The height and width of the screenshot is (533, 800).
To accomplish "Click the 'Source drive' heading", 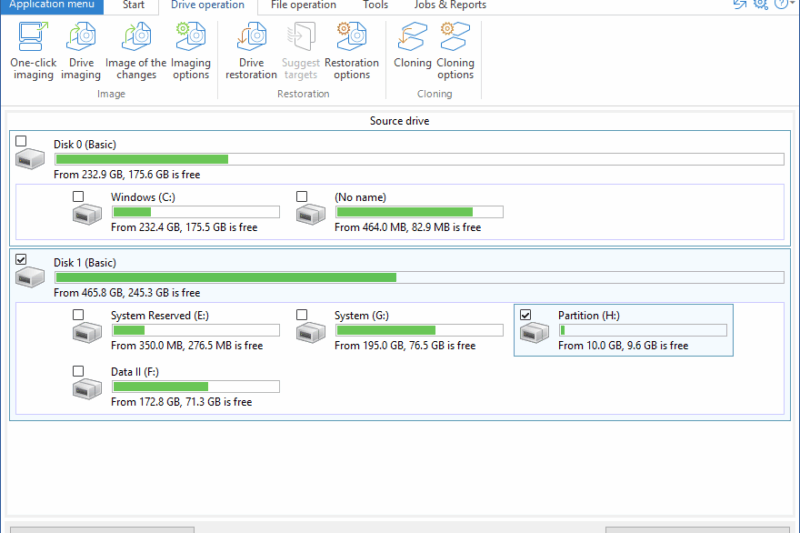I will pyautogui.click(x=399, y=121).
